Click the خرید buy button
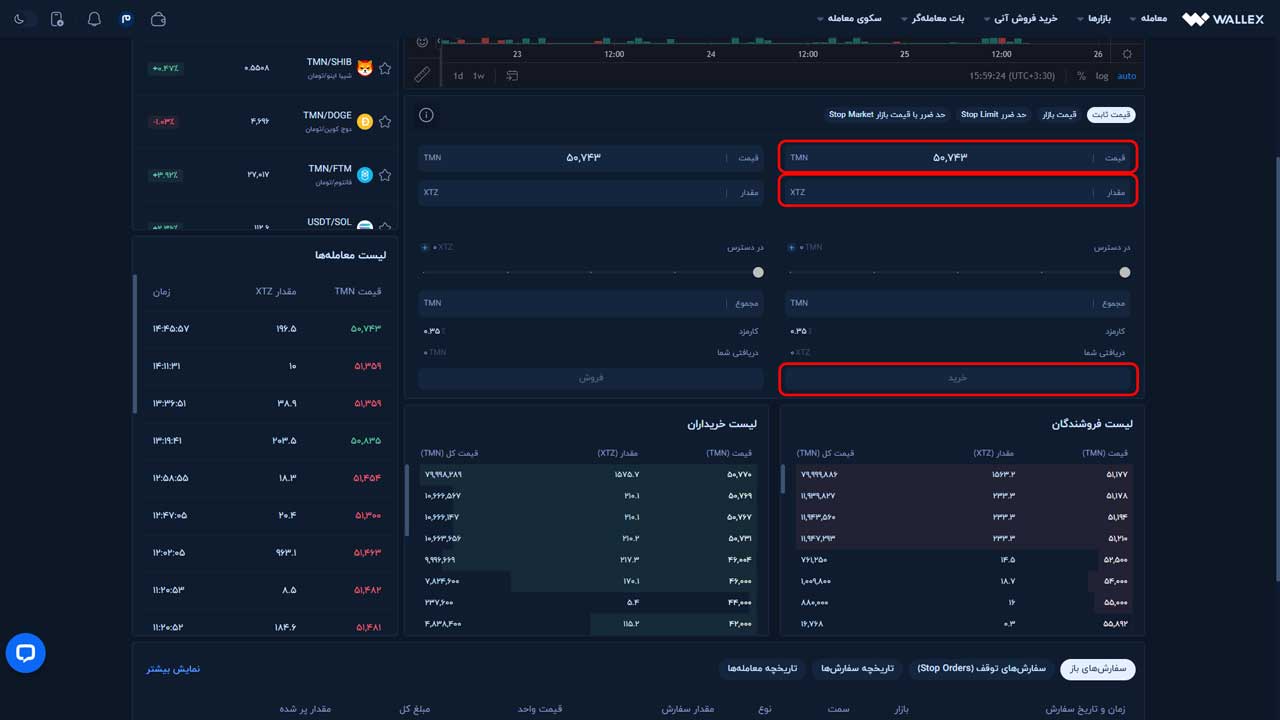Image resolution: width=1280 pixels, height=720 pixels. pyautogui.click(x=958, y=378)
